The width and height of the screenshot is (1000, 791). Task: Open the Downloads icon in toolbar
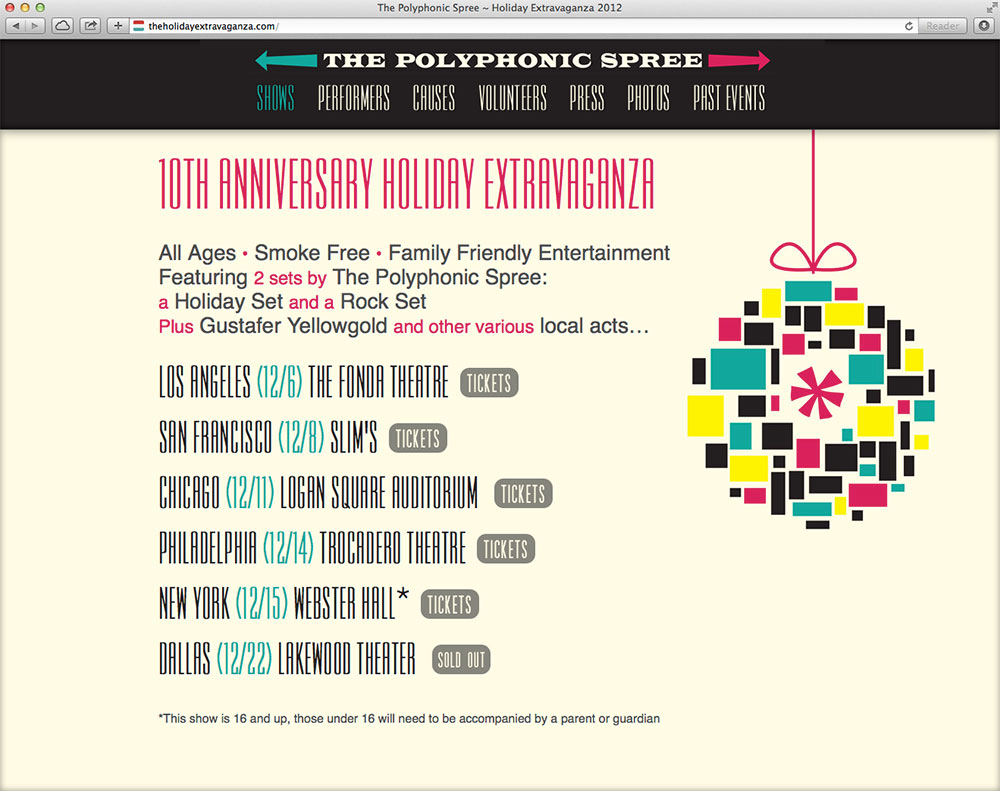pyautogui.click(x=984, y=26)
